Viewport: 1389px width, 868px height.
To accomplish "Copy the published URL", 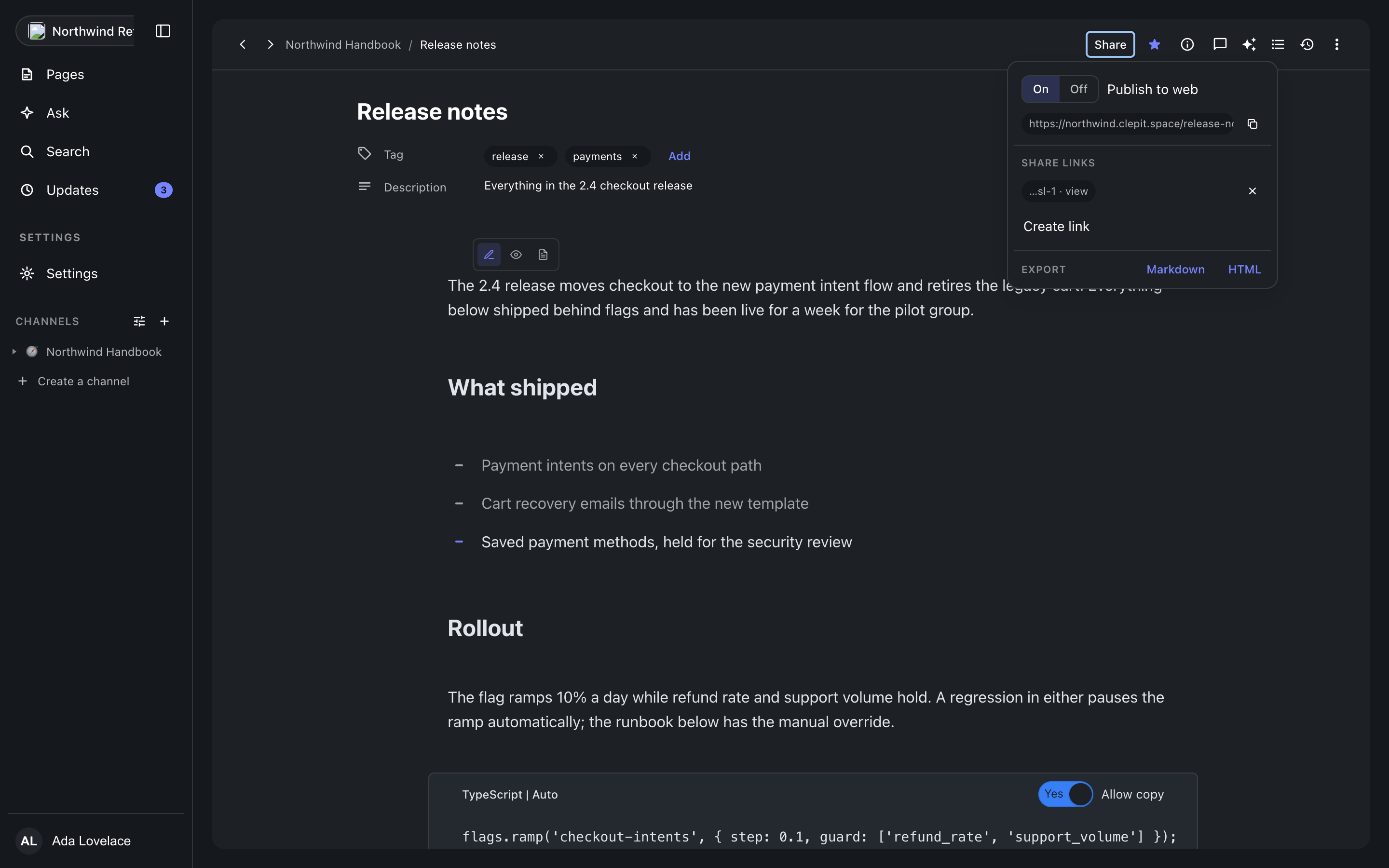I will point(1253,124).
